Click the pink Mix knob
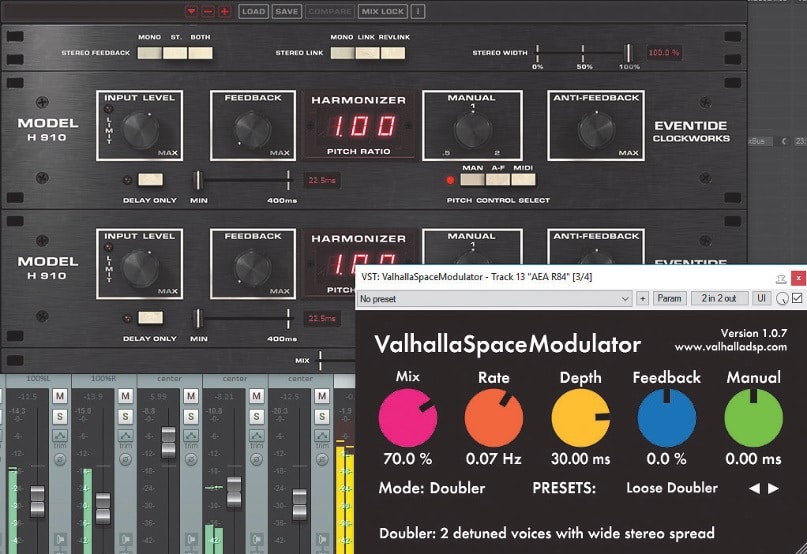 (x=408, y=418)
